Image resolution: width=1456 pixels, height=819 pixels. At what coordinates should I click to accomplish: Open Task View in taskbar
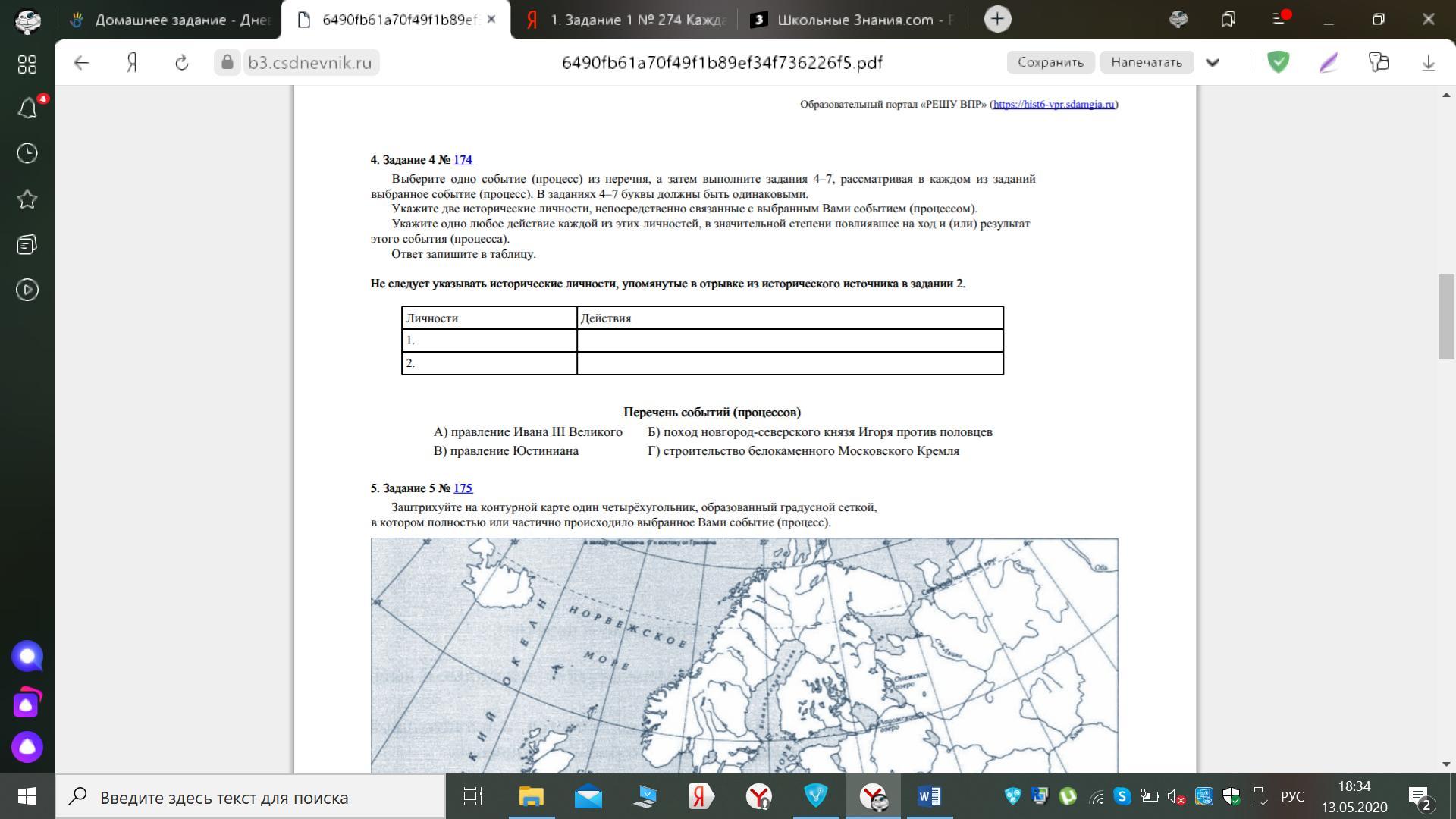tap(473, 797)
